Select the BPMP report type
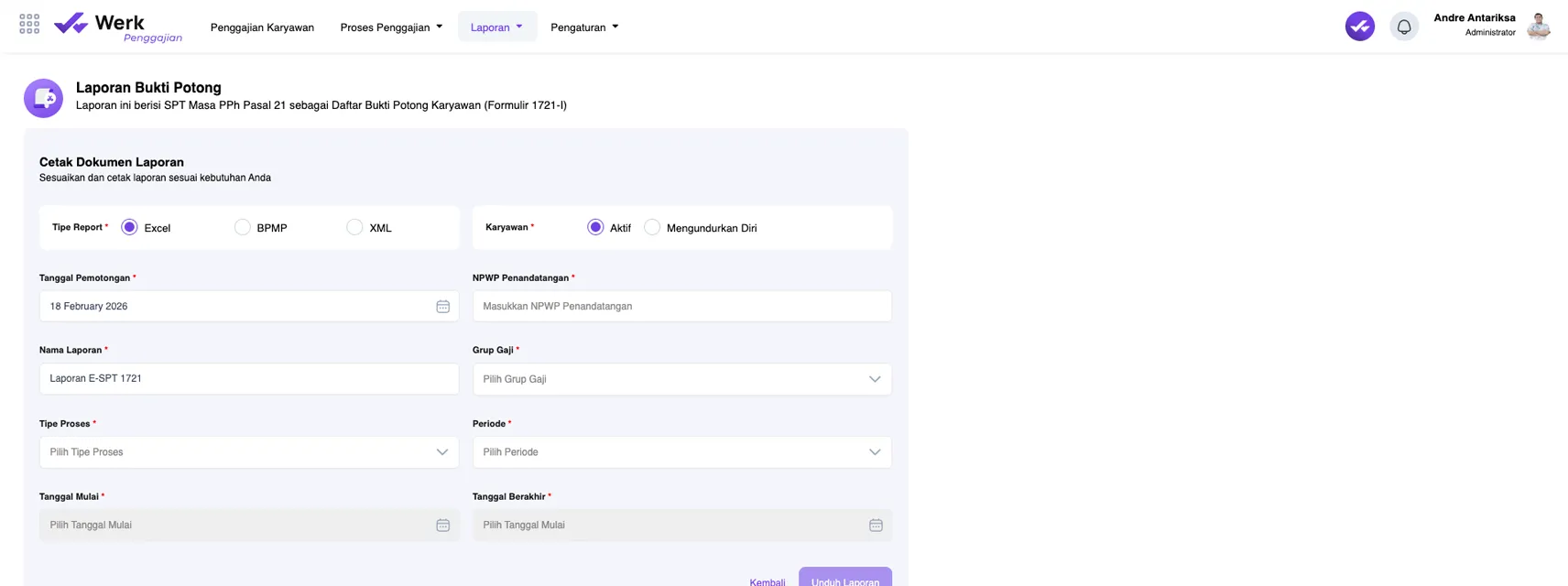1568x586 pixels. (x=243, y=227)
